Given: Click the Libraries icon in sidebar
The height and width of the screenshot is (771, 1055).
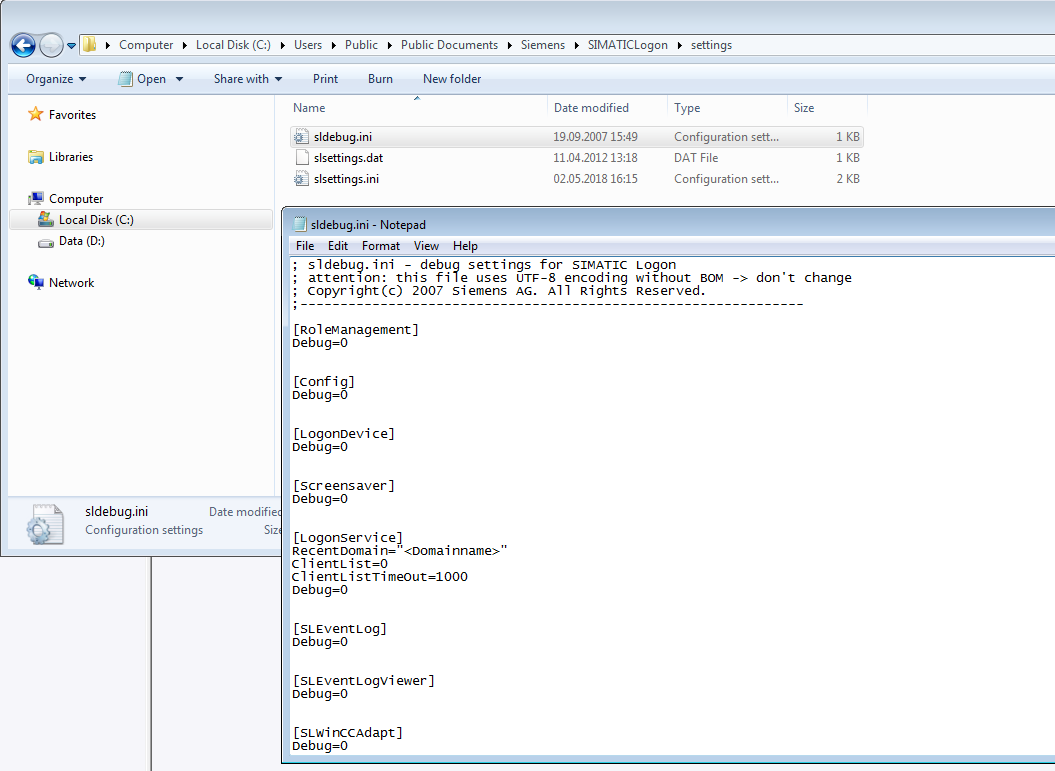Looking at the screenshot, I should (36, 157).
